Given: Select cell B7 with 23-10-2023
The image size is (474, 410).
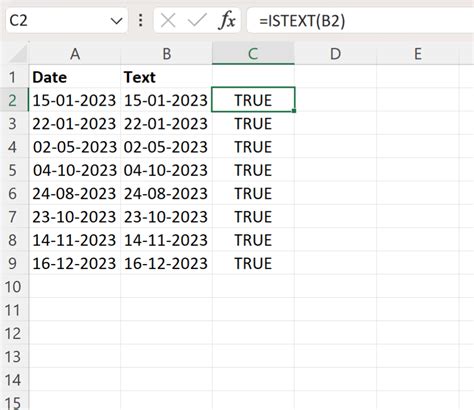Looking at the screenshot, I should (x=166, y=217).
